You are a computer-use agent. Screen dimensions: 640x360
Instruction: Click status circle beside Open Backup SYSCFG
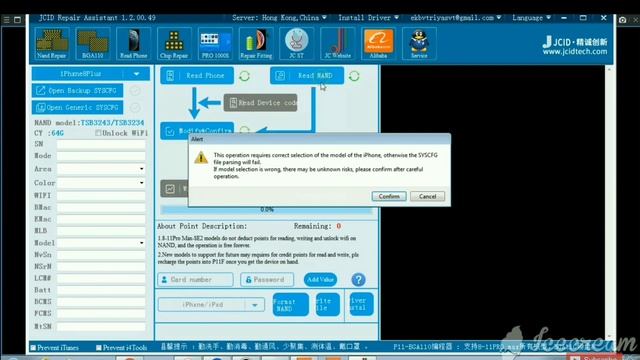(135, 91)
